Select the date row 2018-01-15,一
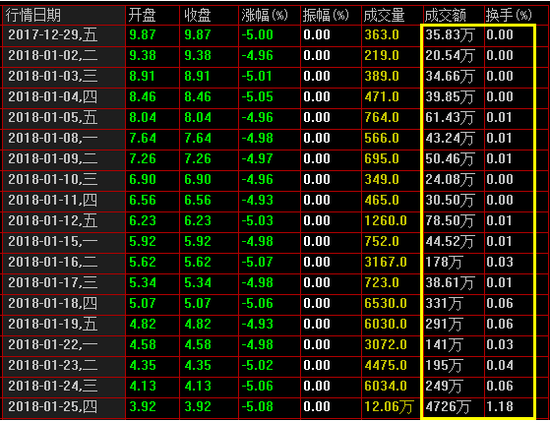Screen dimensions: 550x421 [x=53, y=241]
